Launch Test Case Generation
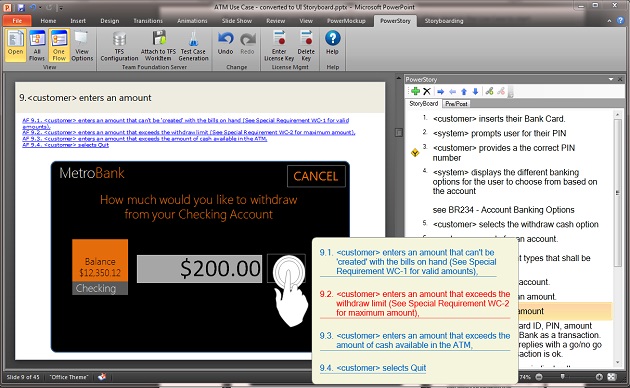Image resolution: width=630 pixels, height=388 pixels. pos(193,46)
